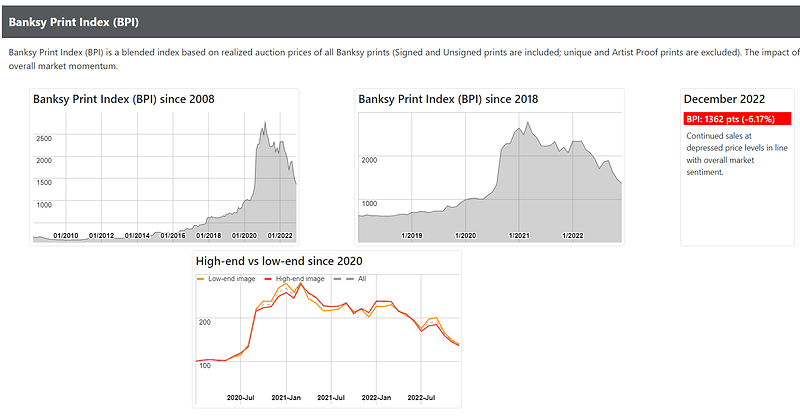
Task: Click the BPI description paragraph text
Action: point(404,59)
